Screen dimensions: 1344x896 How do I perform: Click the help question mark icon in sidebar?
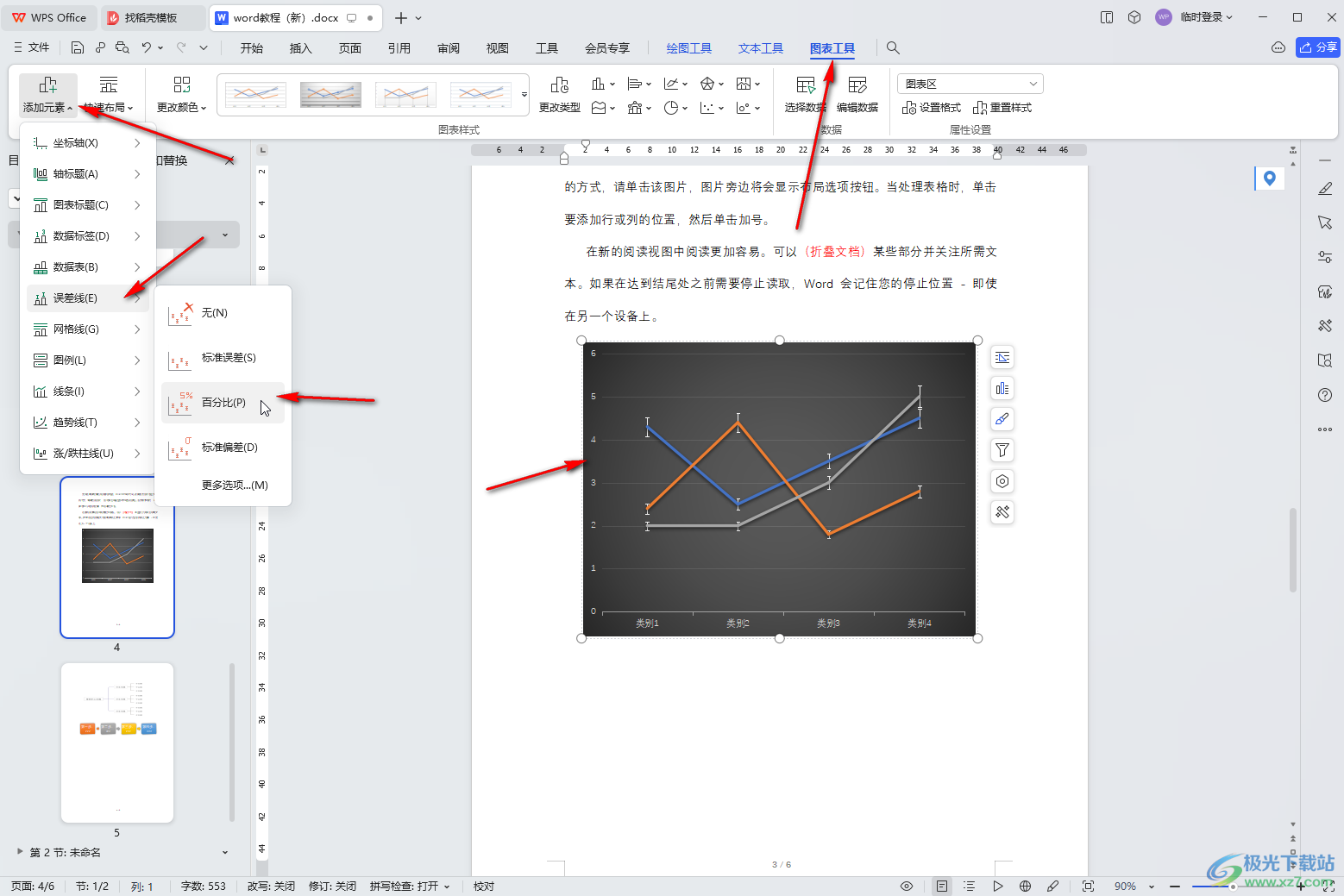tap(1325, 395)
